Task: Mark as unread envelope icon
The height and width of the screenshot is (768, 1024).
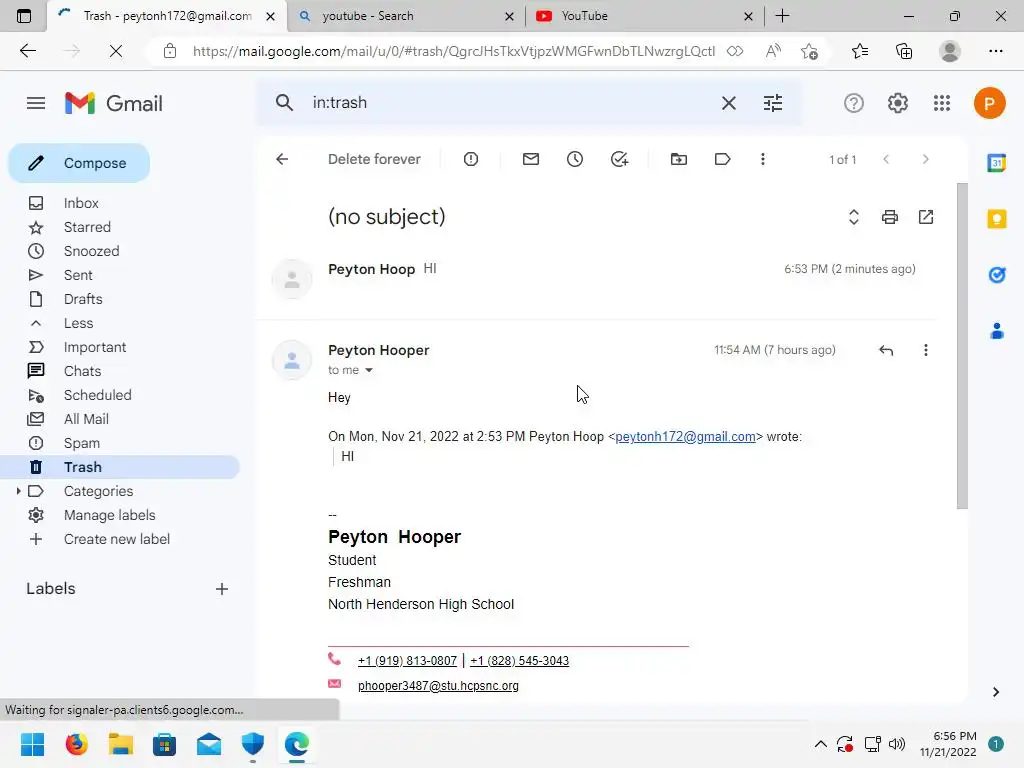Action: click(x=531, y=159)
